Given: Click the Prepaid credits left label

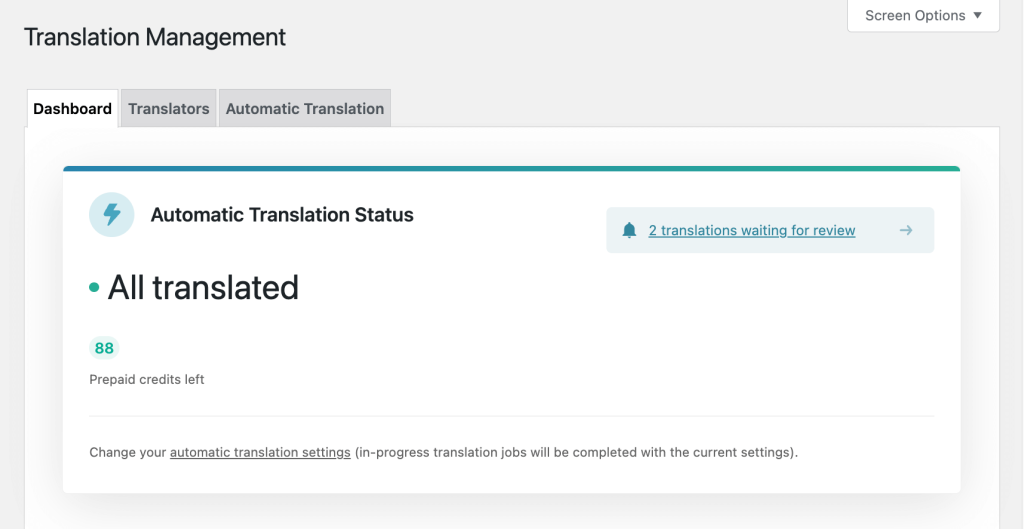Looking at the screenshot, I should [147, 379].
